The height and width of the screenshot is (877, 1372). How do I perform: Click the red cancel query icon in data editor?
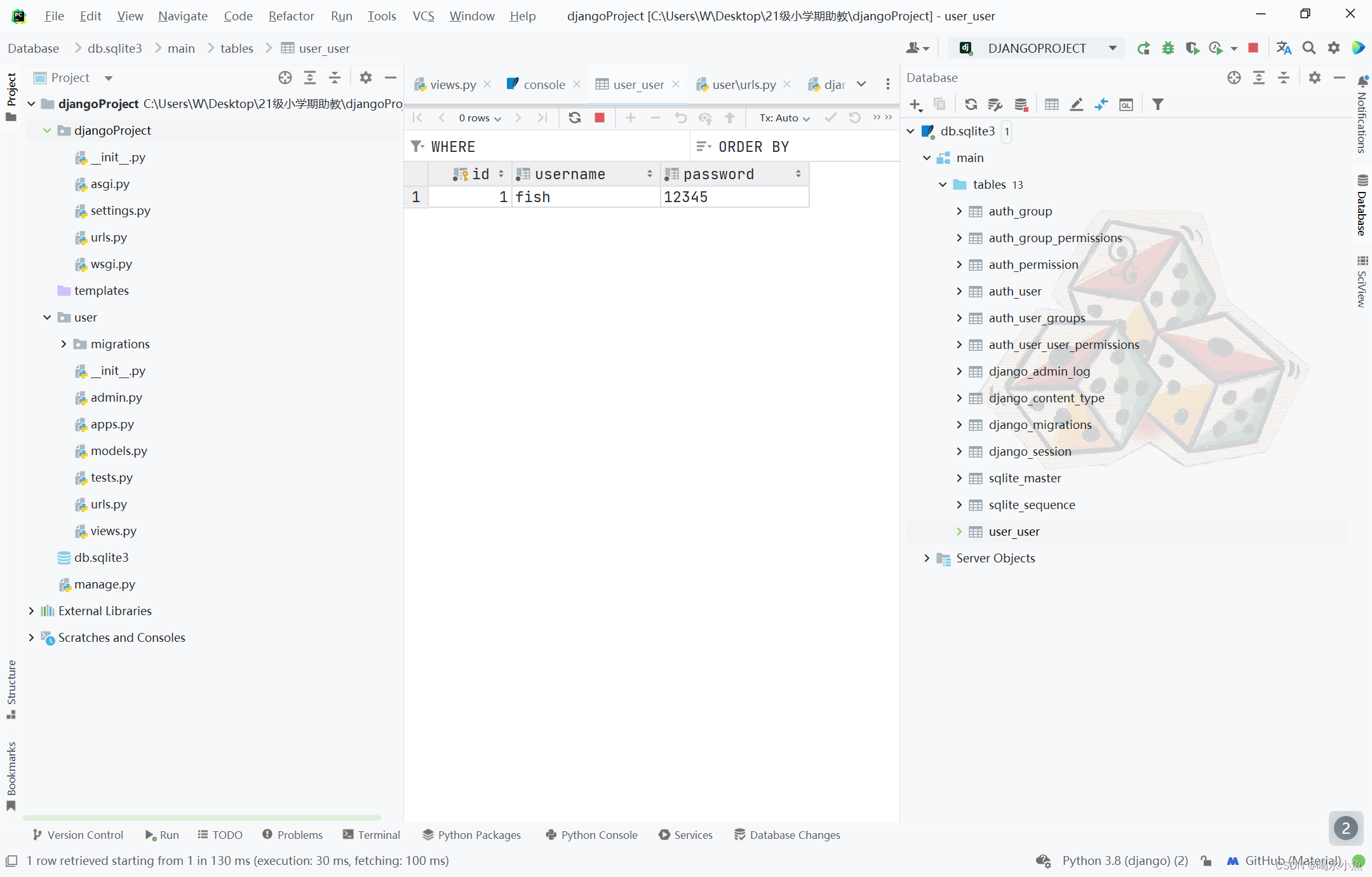599,118
